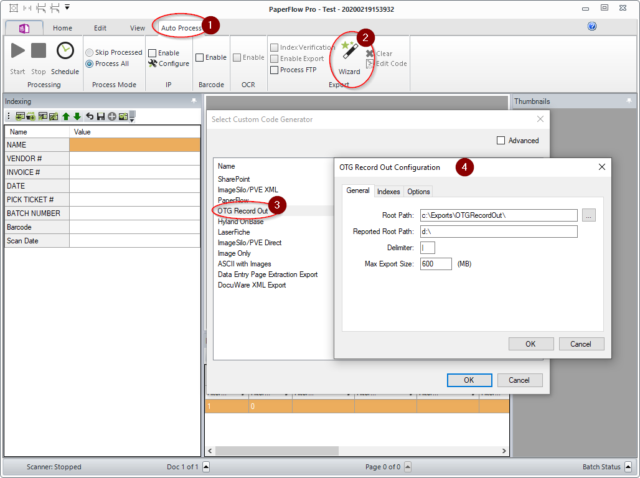Viewport: 640px width, 478px height.
Task: Toggle the OCR Enable checkbox
Action: [237, 58]
